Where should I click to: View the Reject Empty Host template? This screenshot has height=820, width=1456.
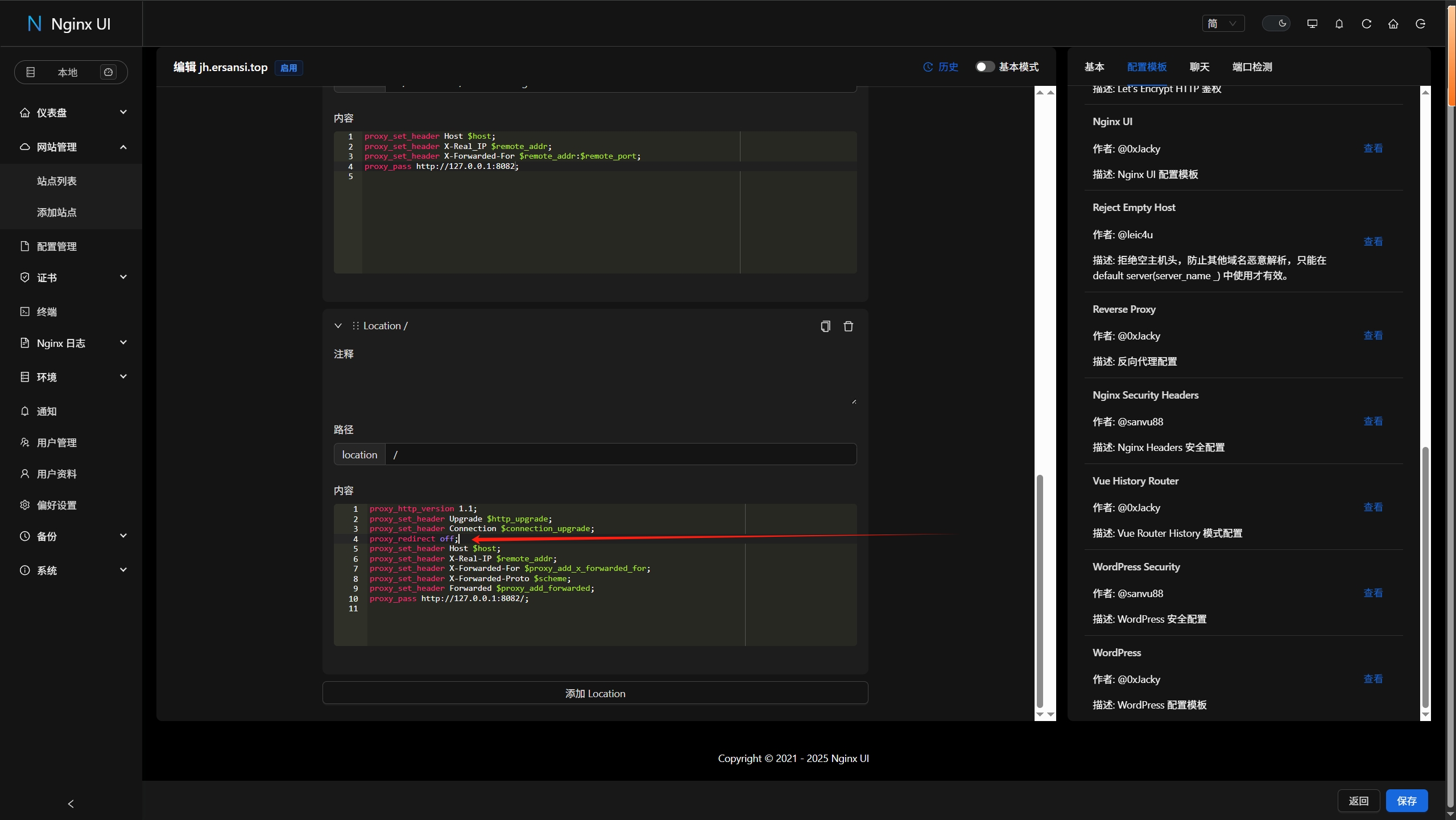click(1372, 242)
